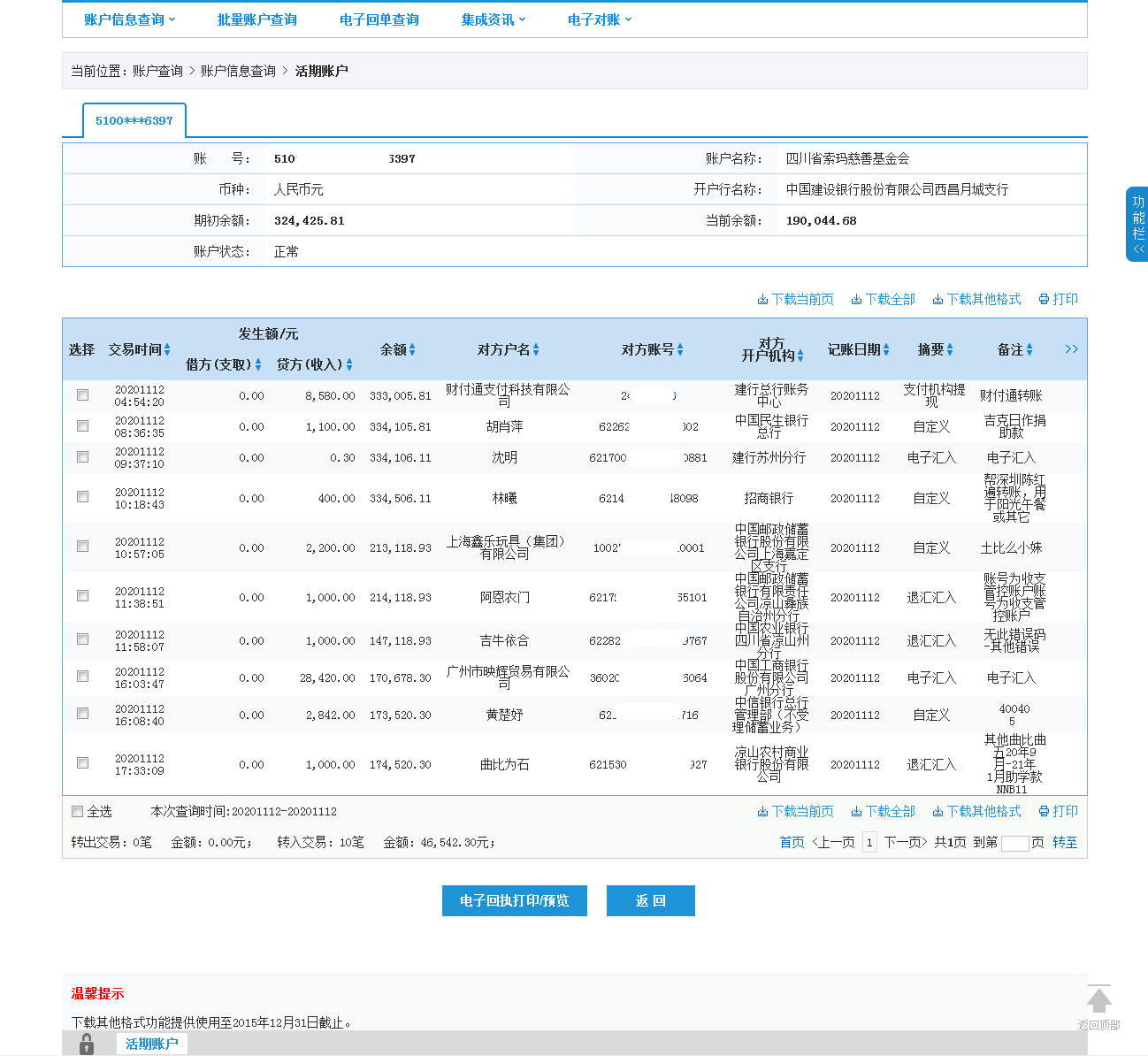Screen dimensions: 1148x1056
Task: Select 批量账户查询 in the navigation menu
Action: (x=256, y=19)
